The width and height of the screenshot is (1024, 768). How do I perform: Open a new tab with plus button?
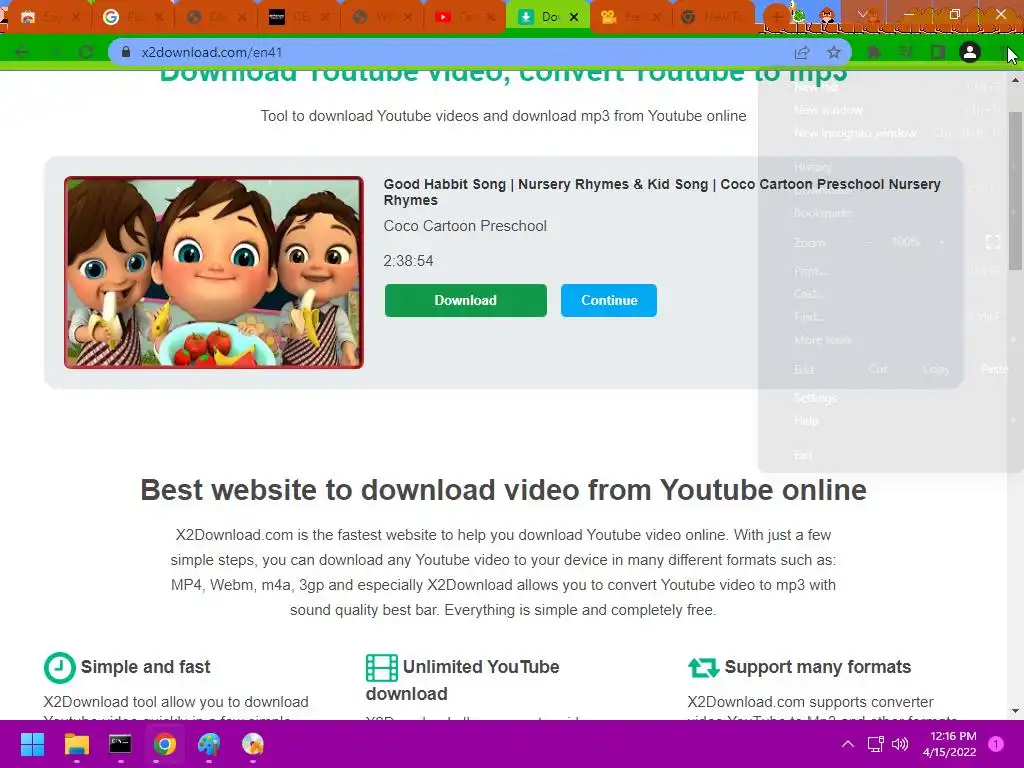tap(776, 16)
